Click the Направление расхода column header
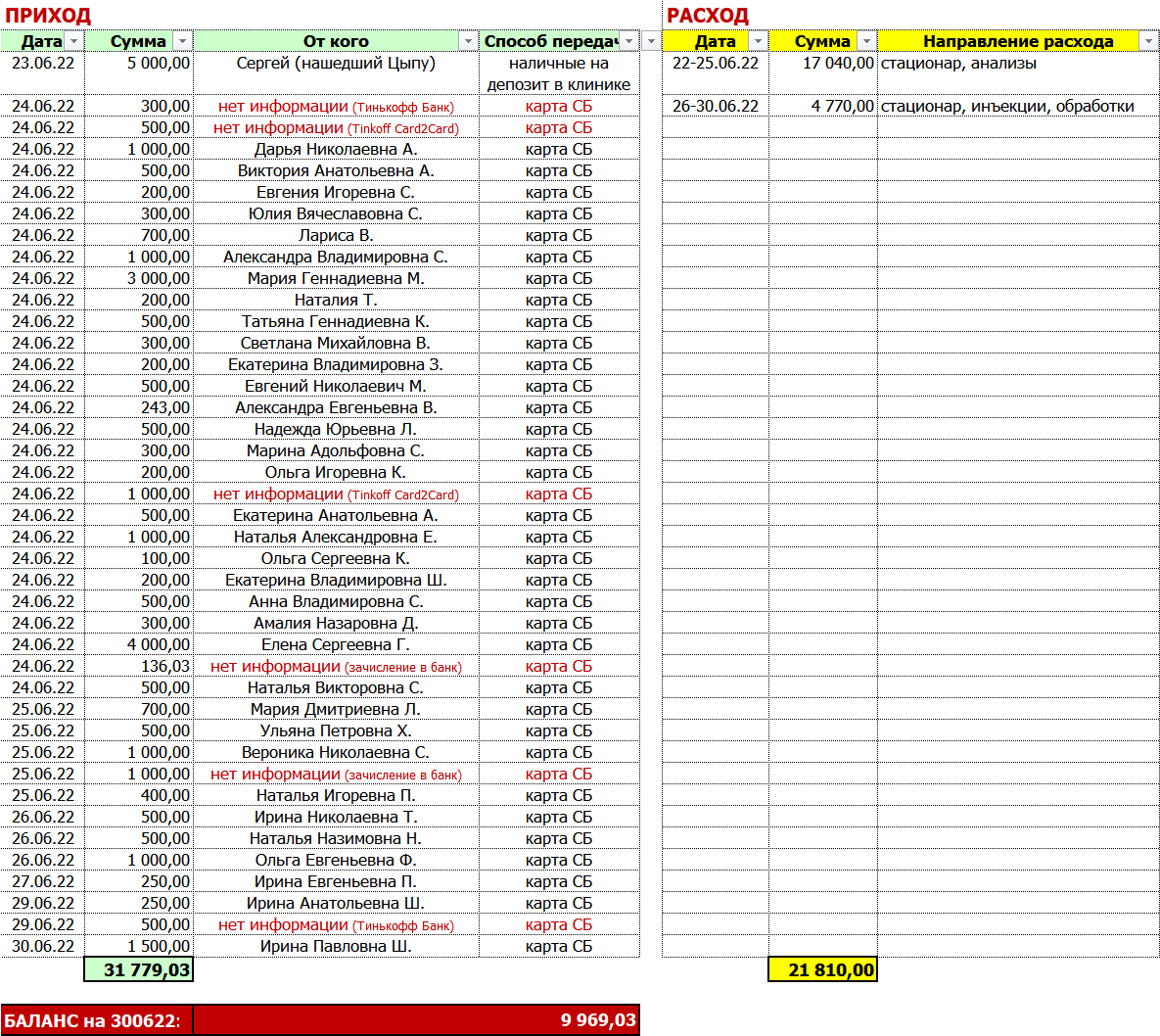 (1018, 41)
